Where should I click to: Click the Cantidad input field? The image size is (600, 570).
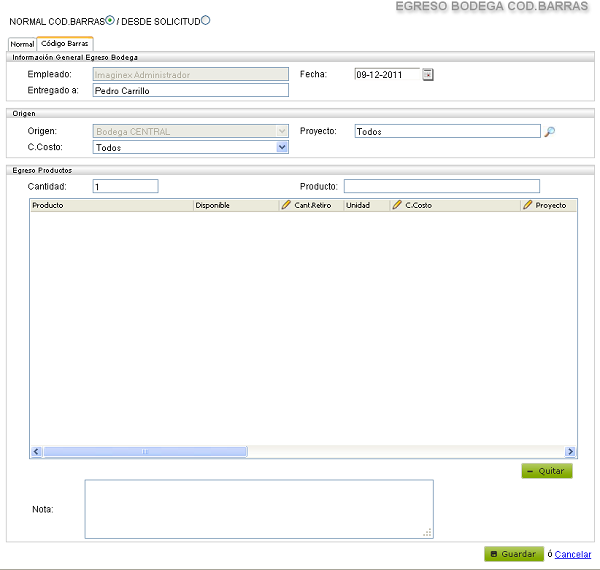point(126,186)
